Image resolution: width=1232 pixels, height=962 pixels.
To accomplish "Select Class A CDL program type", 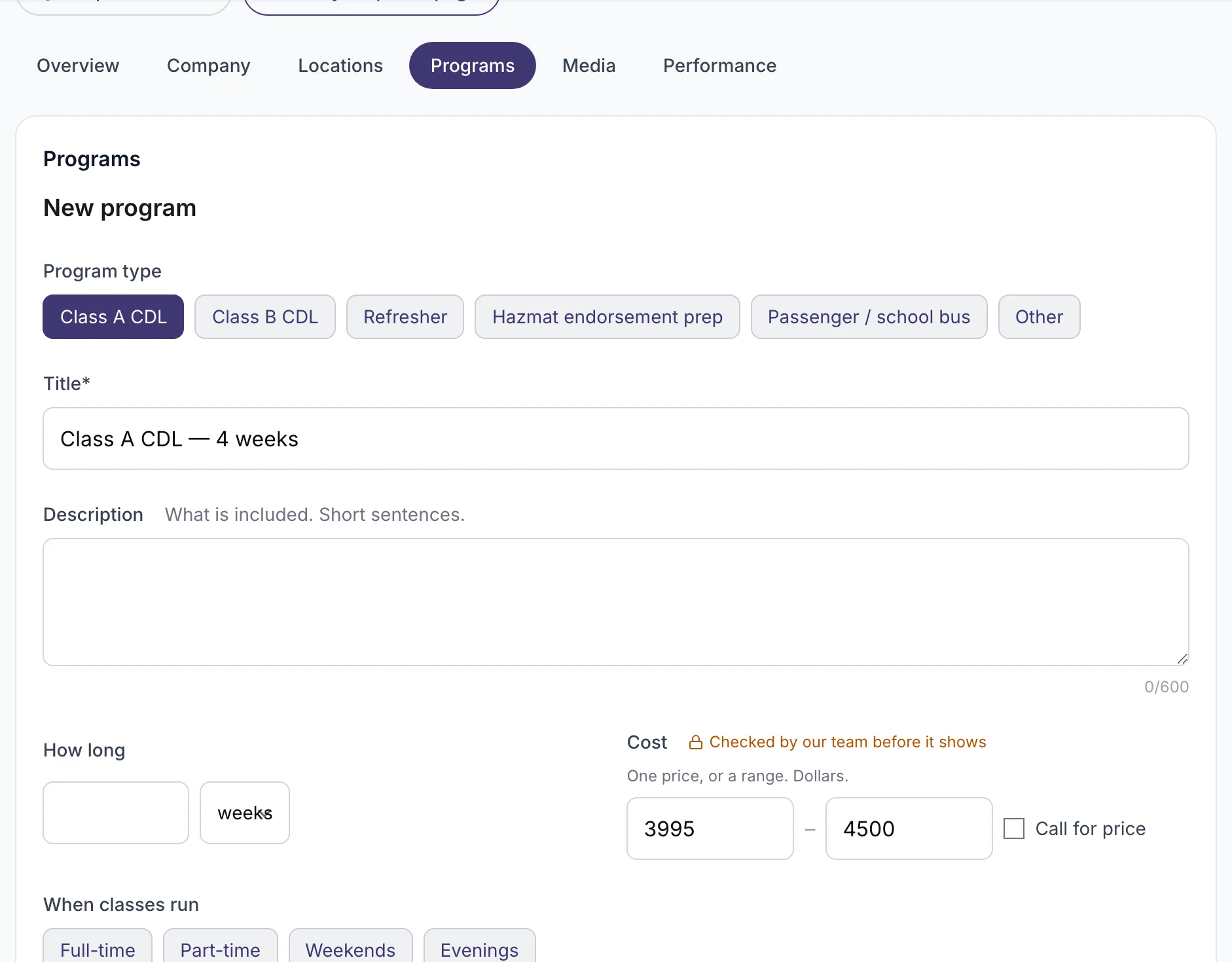I will (x=113, y=317).
